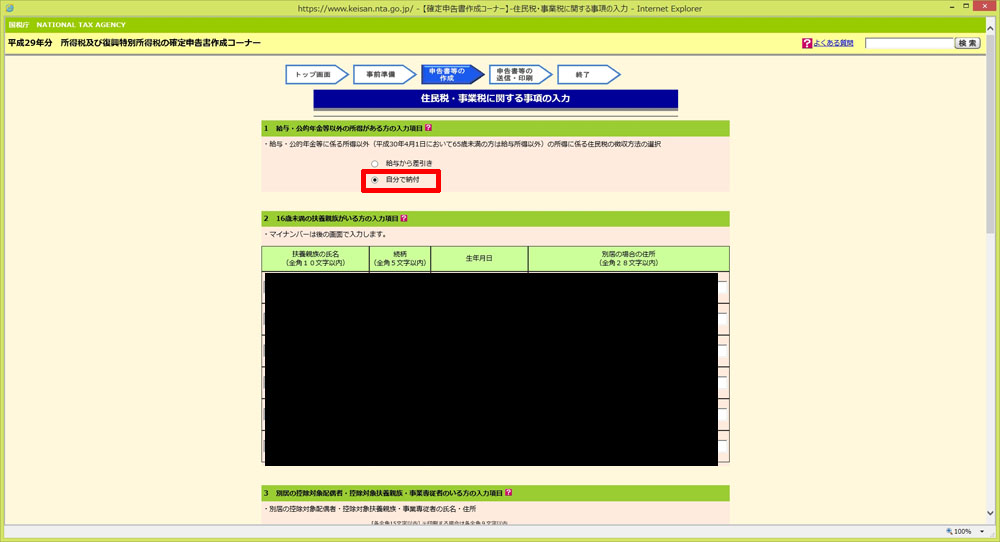Minimize the Internet Explorer window
Image resolution: width=1000 pixels, height=542 pixels.
[x=951, y=6]
